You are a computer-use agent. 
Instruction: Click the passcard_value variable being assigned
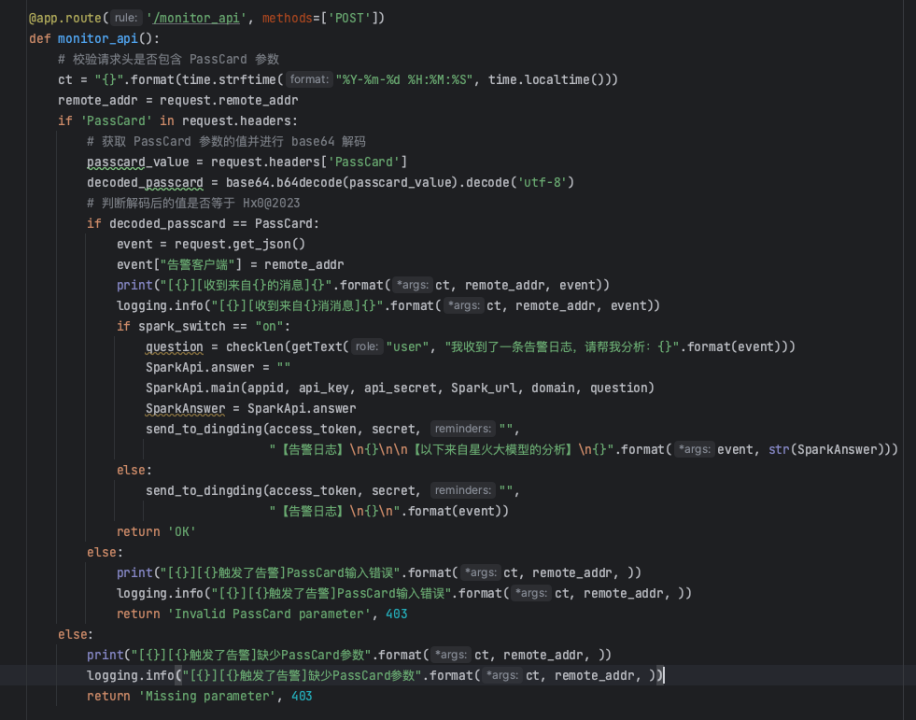pos(138,162)
